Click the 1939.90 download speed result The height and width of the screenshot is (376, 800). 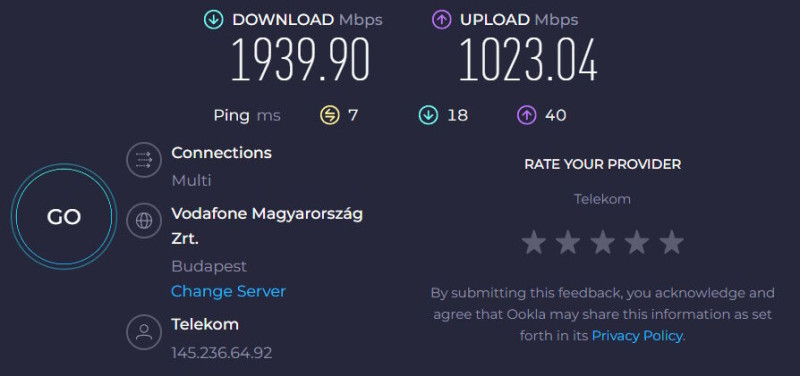[x=300, y=60]
